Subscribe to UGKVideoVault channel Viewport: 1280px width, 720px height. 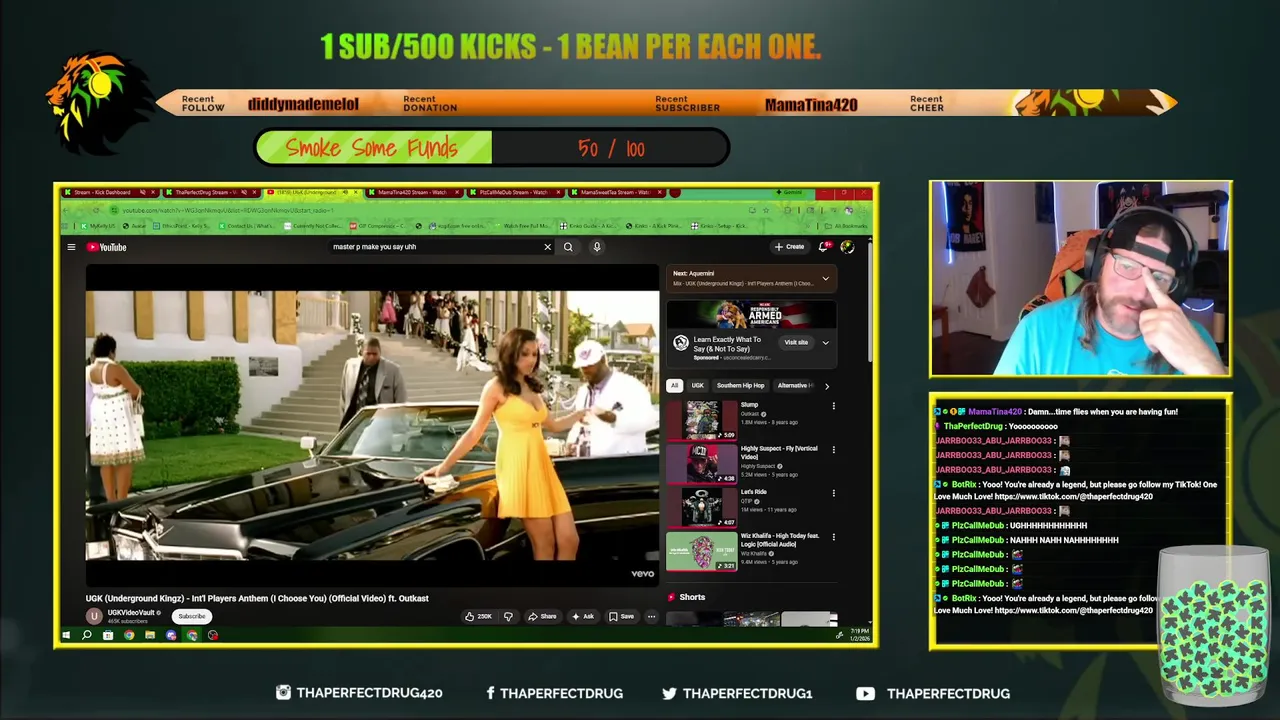point(192,617)
